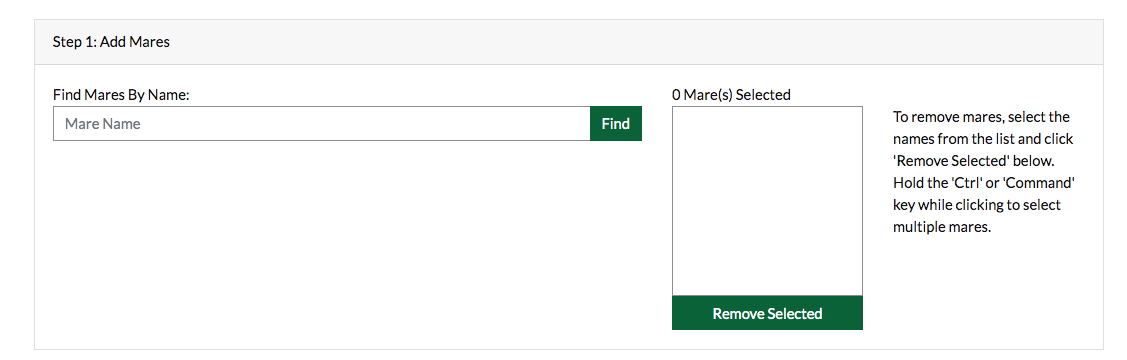
Task: Click the Remove Selected button
Action: pyautogui.click(x=767, y=313)
